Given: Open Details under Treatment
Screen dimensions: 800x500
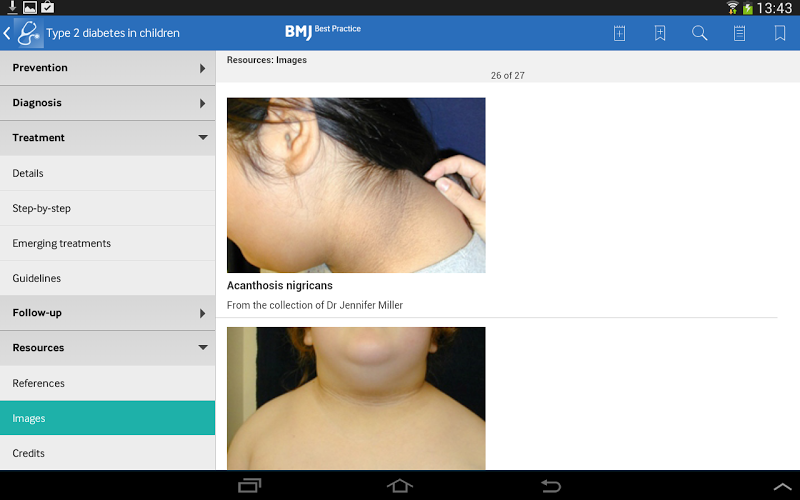Looking at the screenshot, I should coord(108,173).
